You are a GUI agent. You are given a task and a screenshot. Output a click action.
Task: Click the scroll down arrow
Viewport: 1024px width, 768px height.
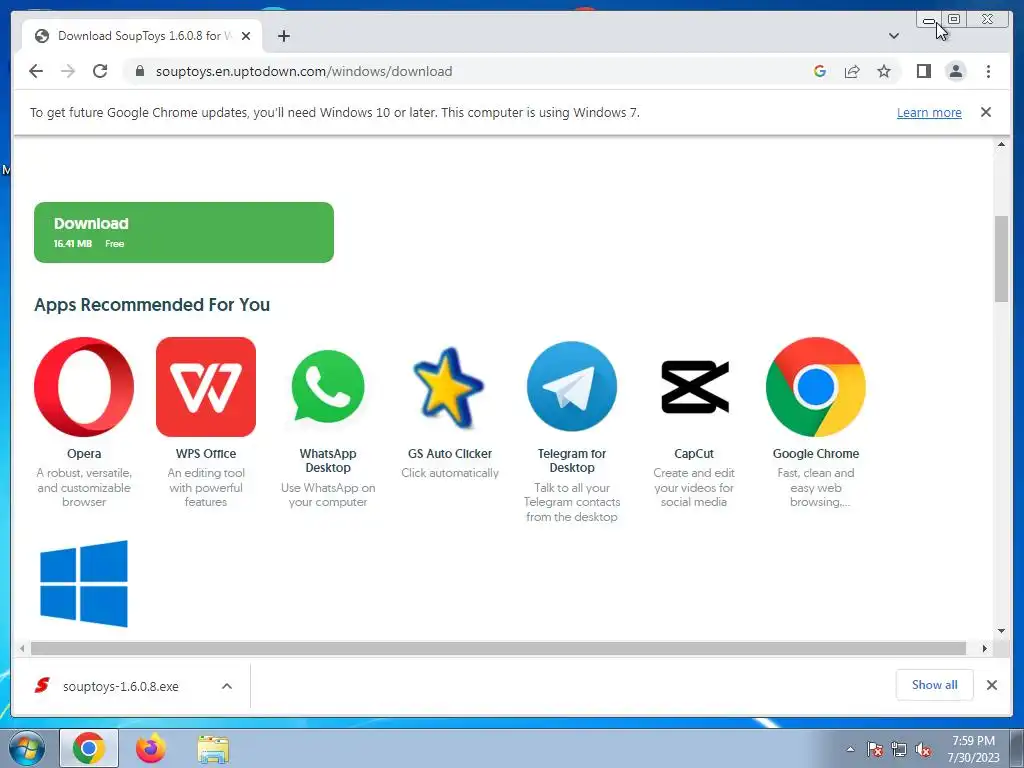[1001, 631]
